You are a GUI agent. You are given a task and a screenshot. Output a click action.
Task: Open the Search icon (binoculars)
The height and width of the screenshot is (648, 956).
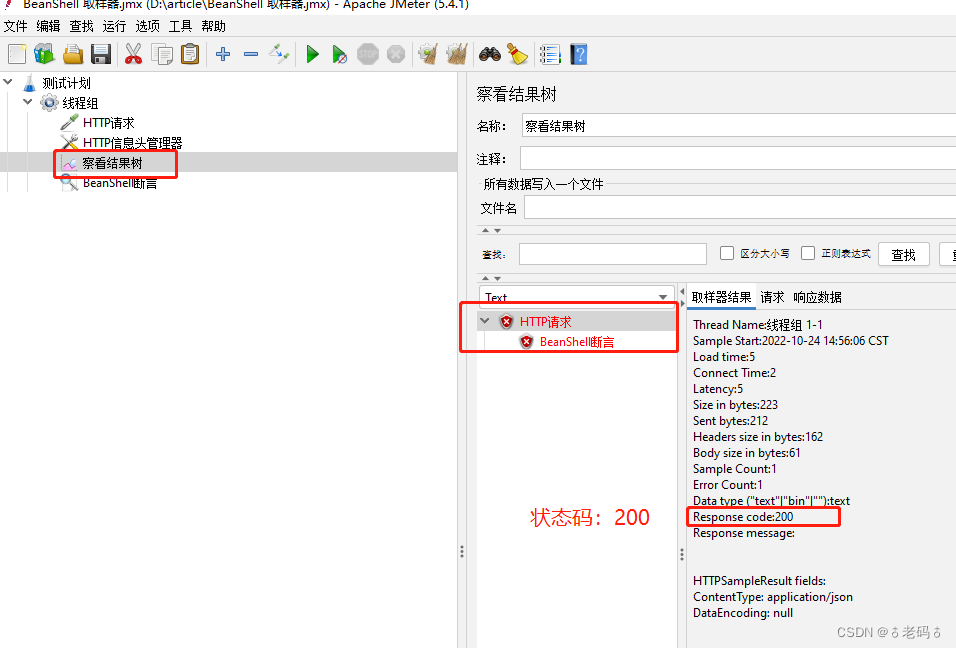[489, 54]
